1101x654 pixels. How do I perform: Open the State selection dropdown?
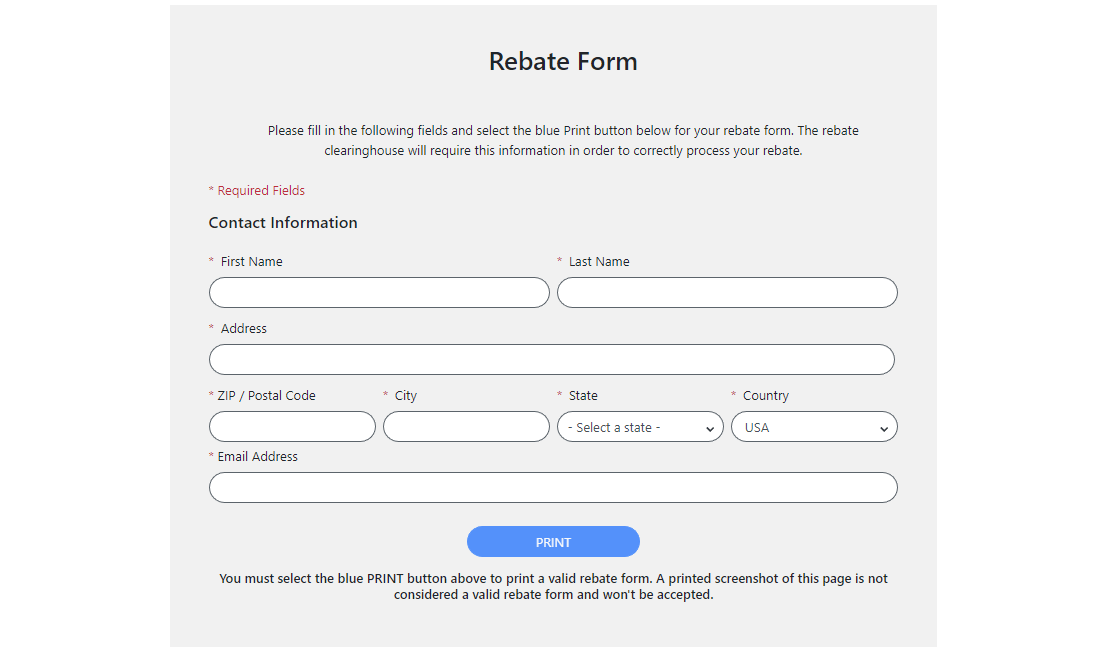(640, 426)
